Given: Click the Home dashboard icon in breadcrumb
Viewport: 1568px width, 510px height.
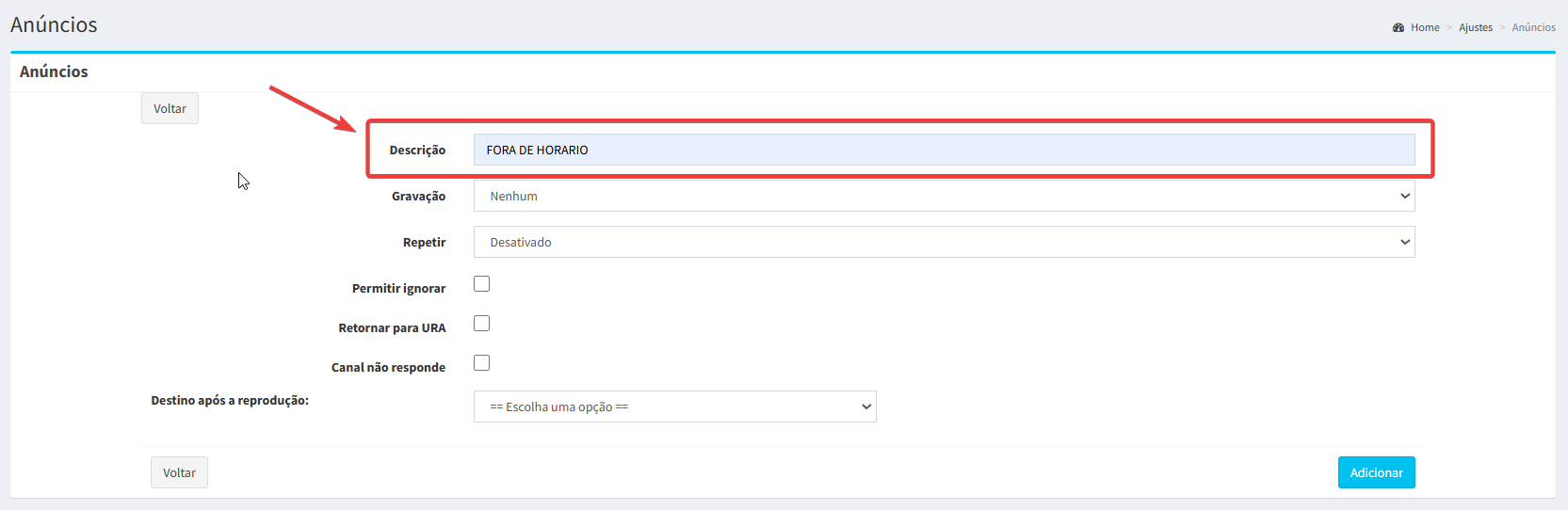Looking at the screenshot, I should pyautogui.click(x=1398, y=27).
